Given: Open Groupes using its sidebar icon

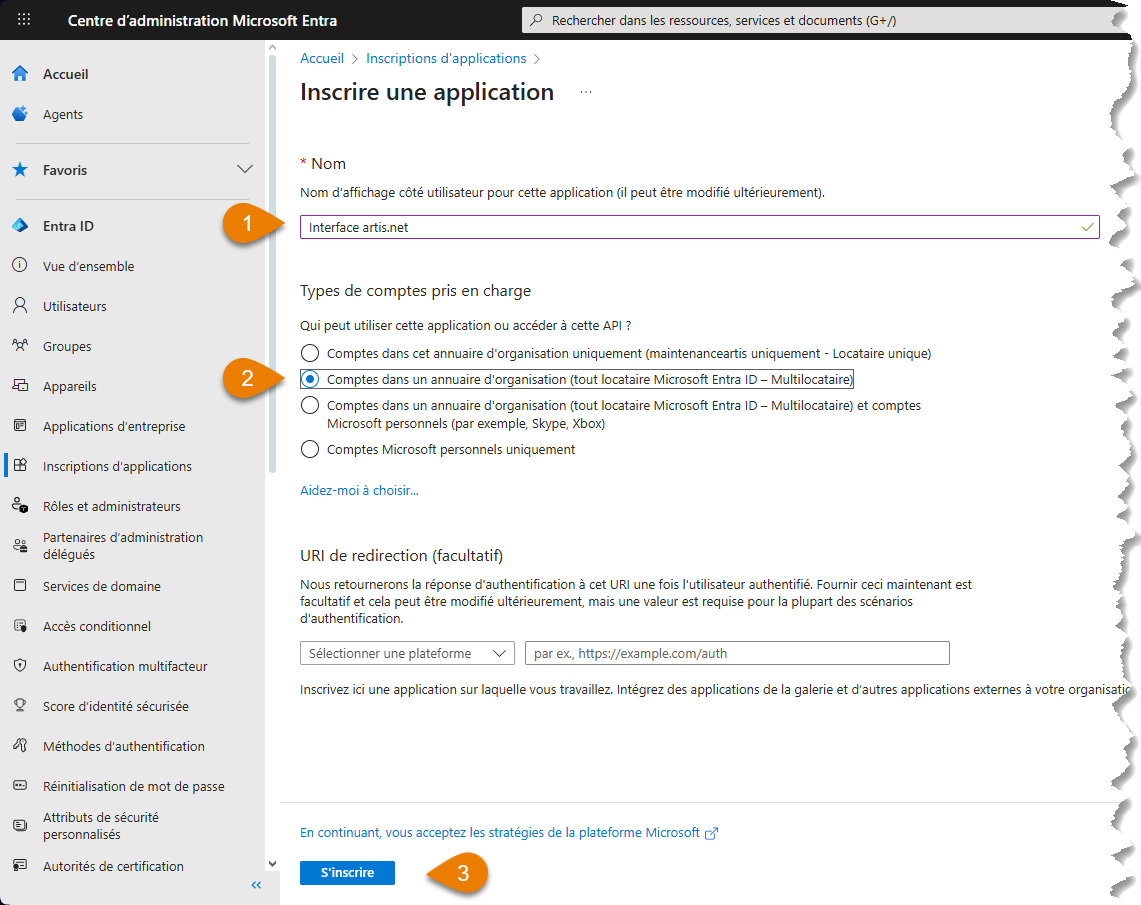Looking at the screenshot, I should [20, 346].
